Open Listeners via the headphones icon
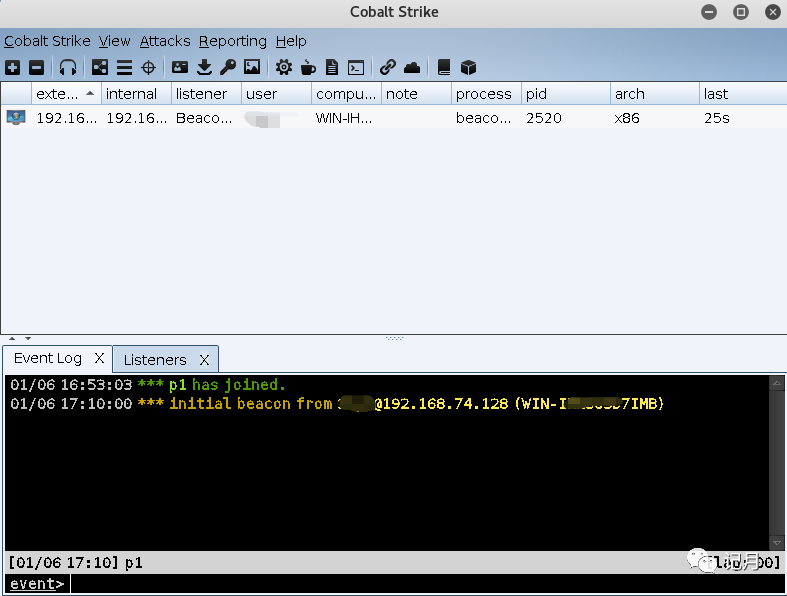Viewport: 787px width, 596px height. click(x=68, y=67)
